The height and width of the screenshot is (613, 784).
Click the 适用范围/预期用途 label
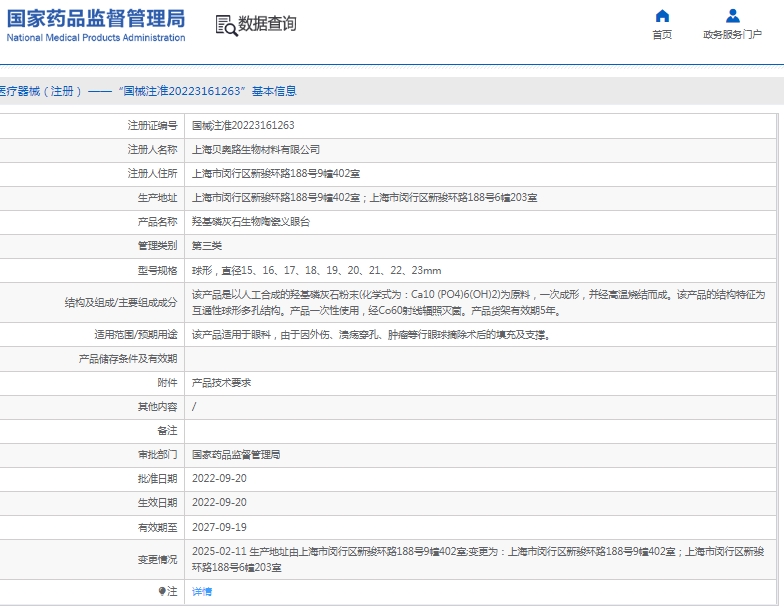(136, 334)
